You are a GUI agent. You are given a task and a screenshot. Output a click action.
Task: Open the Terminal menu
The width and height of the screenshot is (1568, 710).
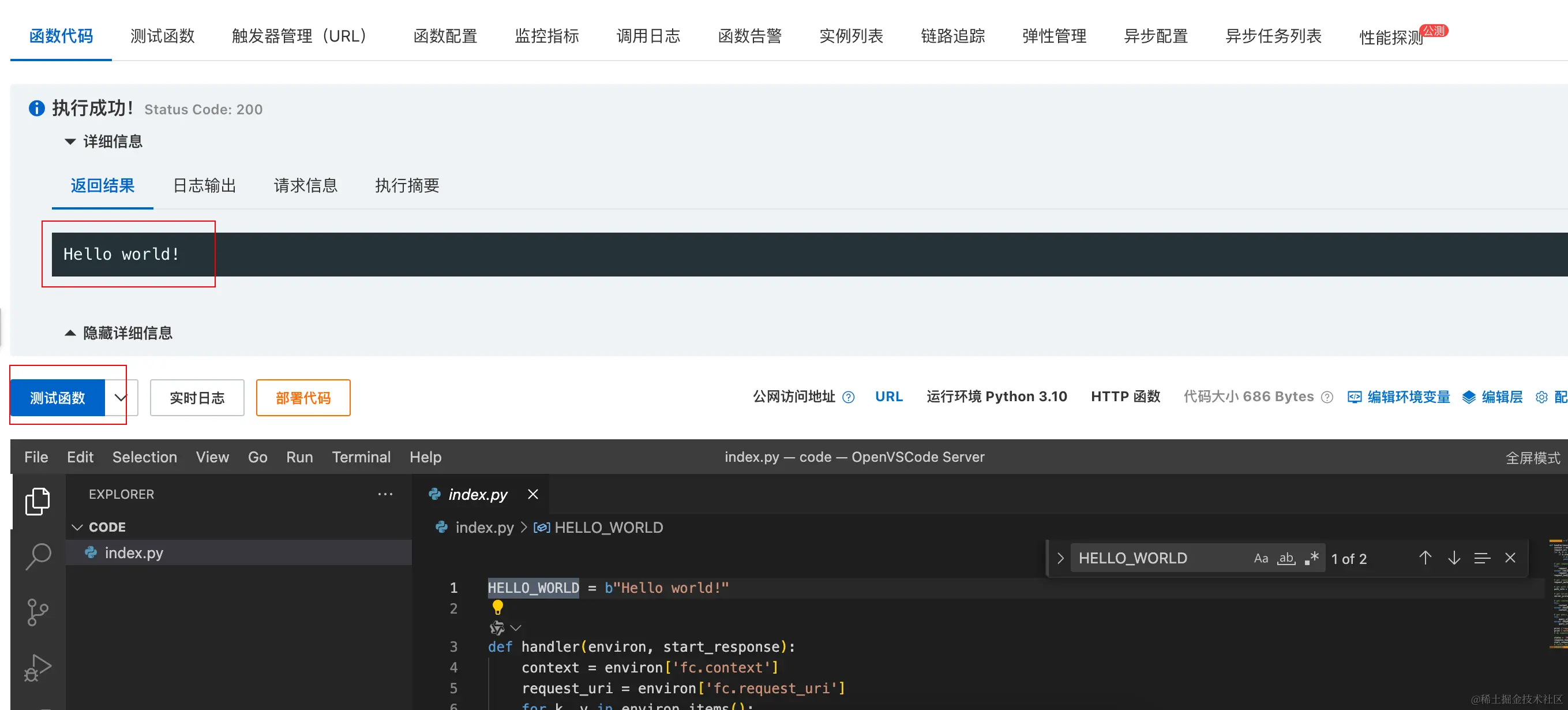361,457
